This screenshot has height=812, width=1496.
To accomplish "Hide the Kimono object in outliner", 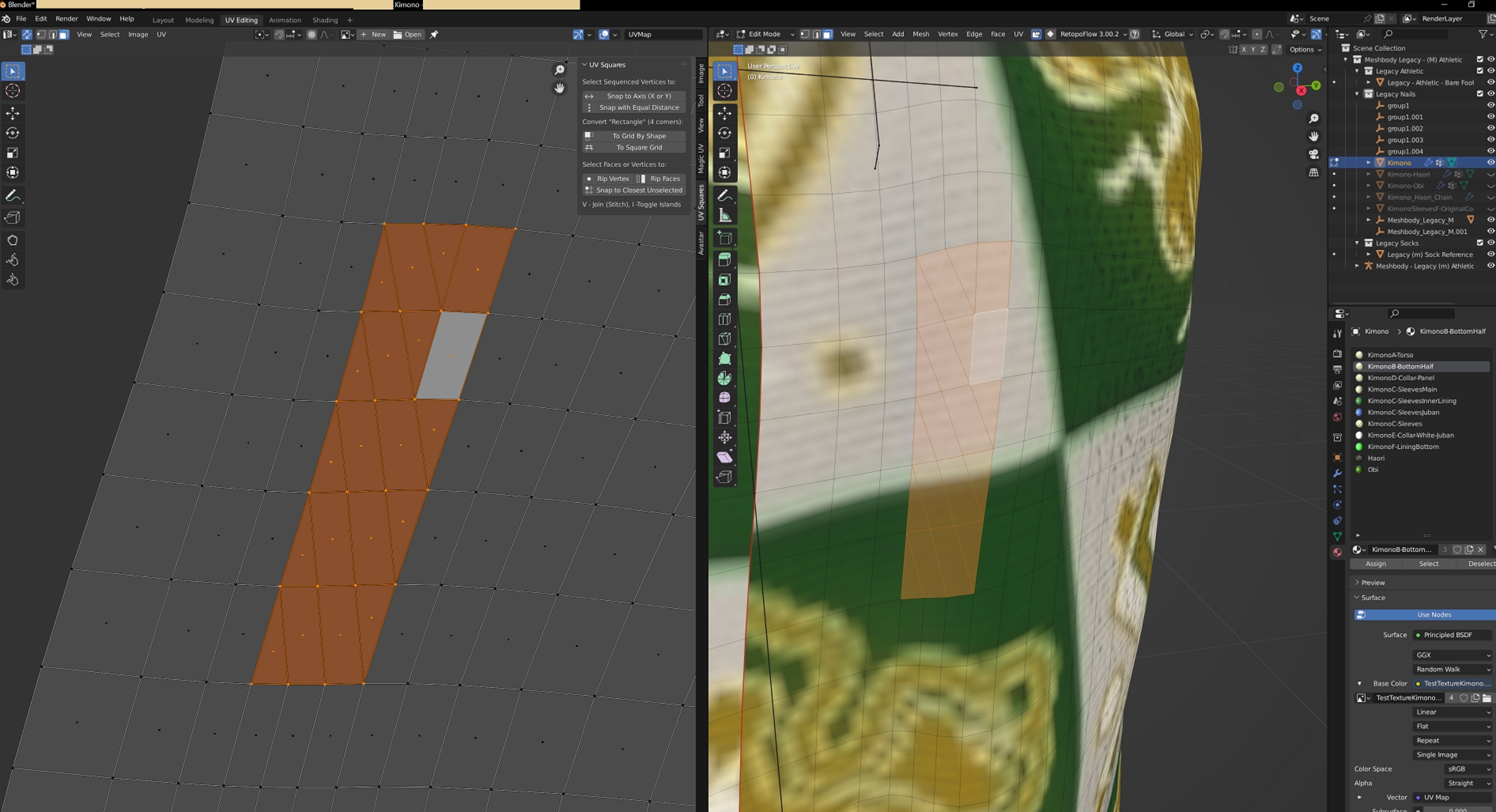I will 1490,162.
